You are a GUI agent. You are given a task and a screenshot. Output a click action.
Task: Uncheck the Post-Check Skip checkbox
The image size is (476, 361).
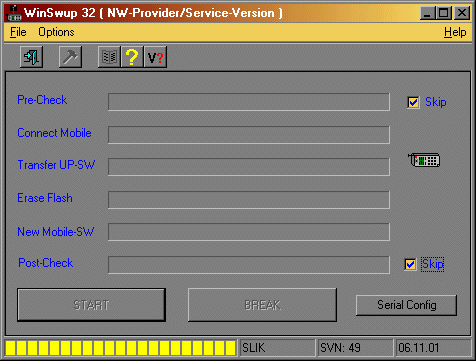click(410, 264)
